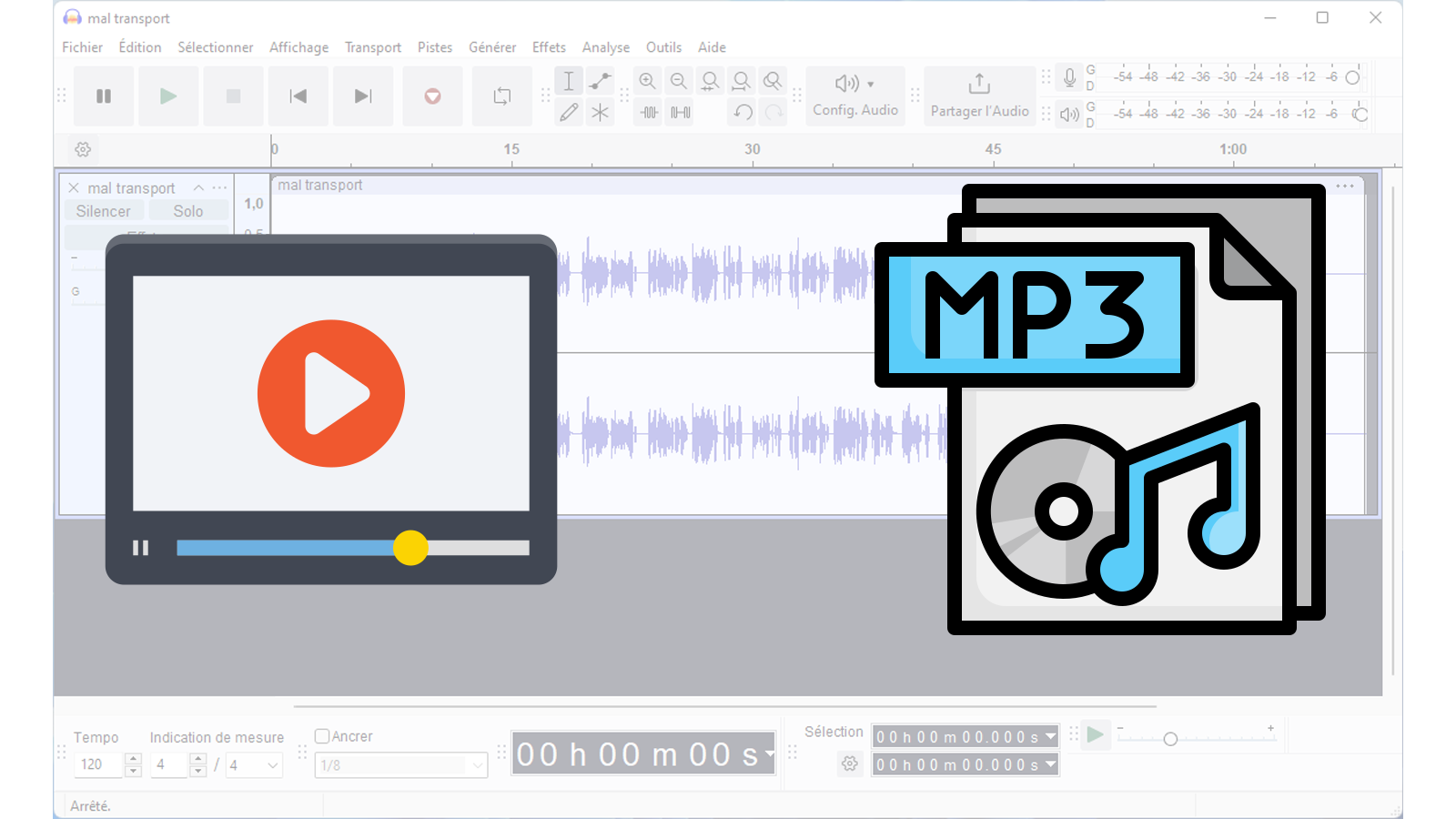1456x819 pixels.
Task: Click the Trim audio outside selection icon
Action: point(647,112)
